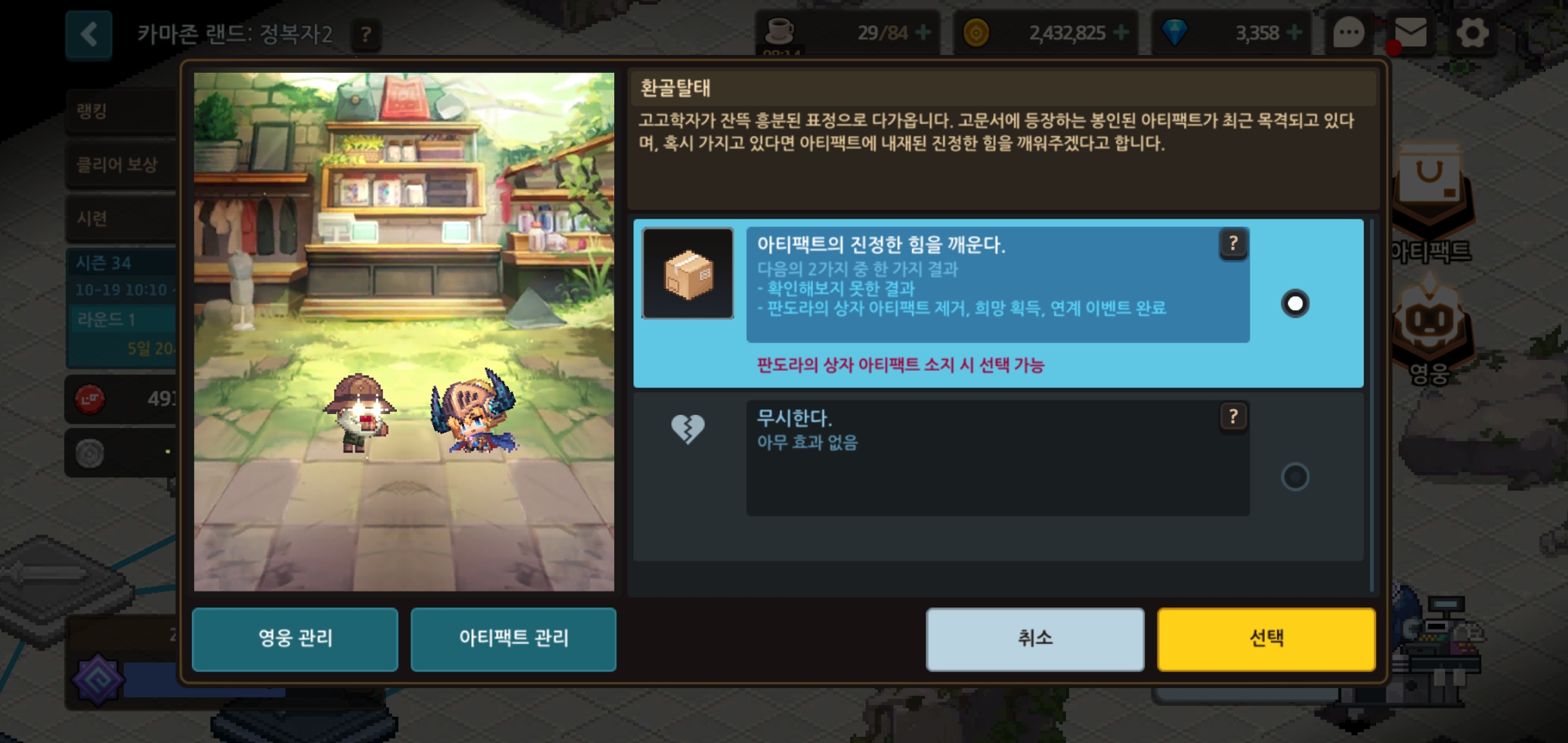Open help next to 카마존 랜드 title
Screen dimensions: 1568x743
(366, 34)
